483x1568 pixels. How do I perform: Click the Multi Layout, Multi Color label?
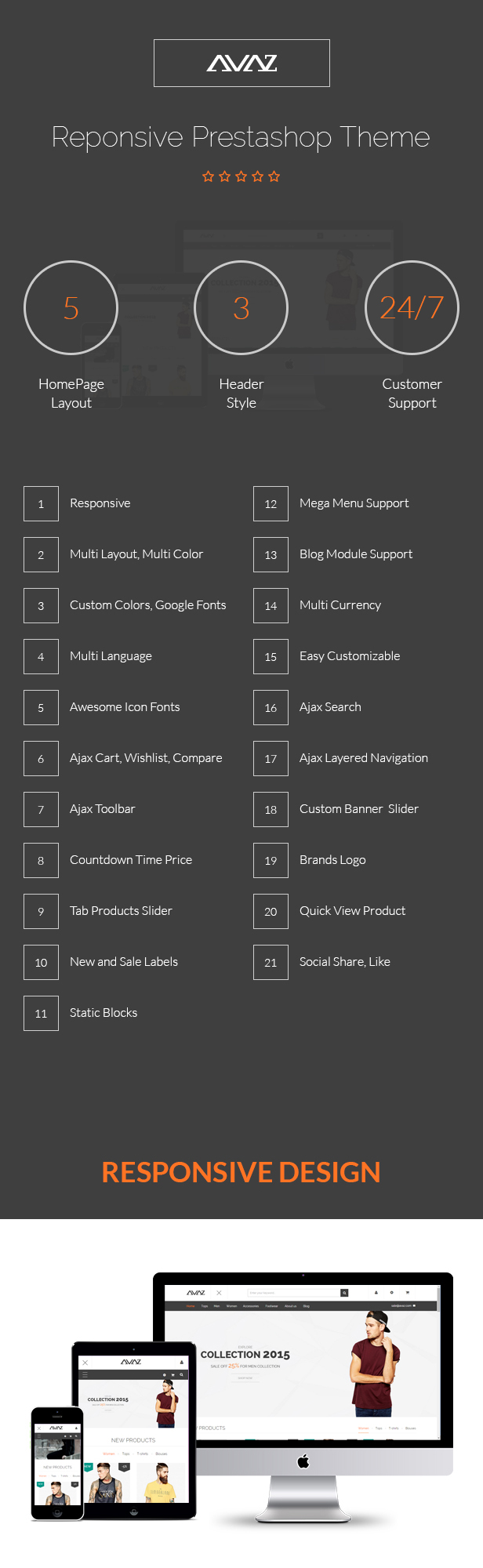coord(136,554)
